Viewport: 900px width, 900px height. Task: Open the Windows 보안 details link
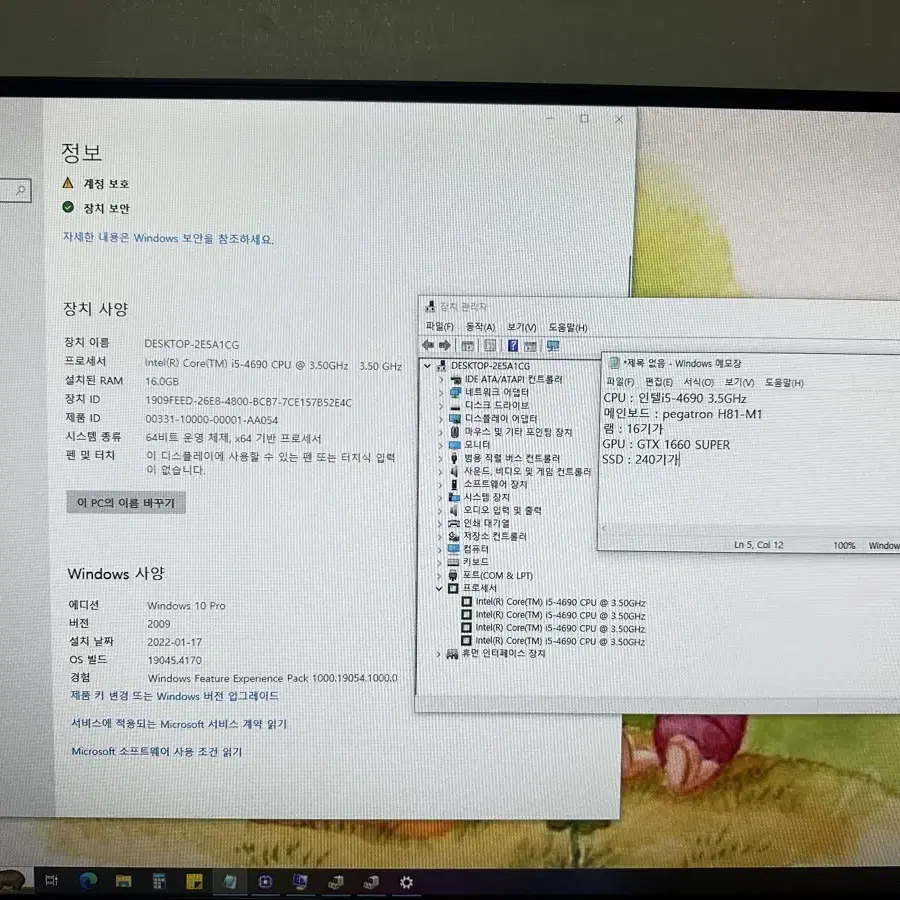click(x=168, y=238)
